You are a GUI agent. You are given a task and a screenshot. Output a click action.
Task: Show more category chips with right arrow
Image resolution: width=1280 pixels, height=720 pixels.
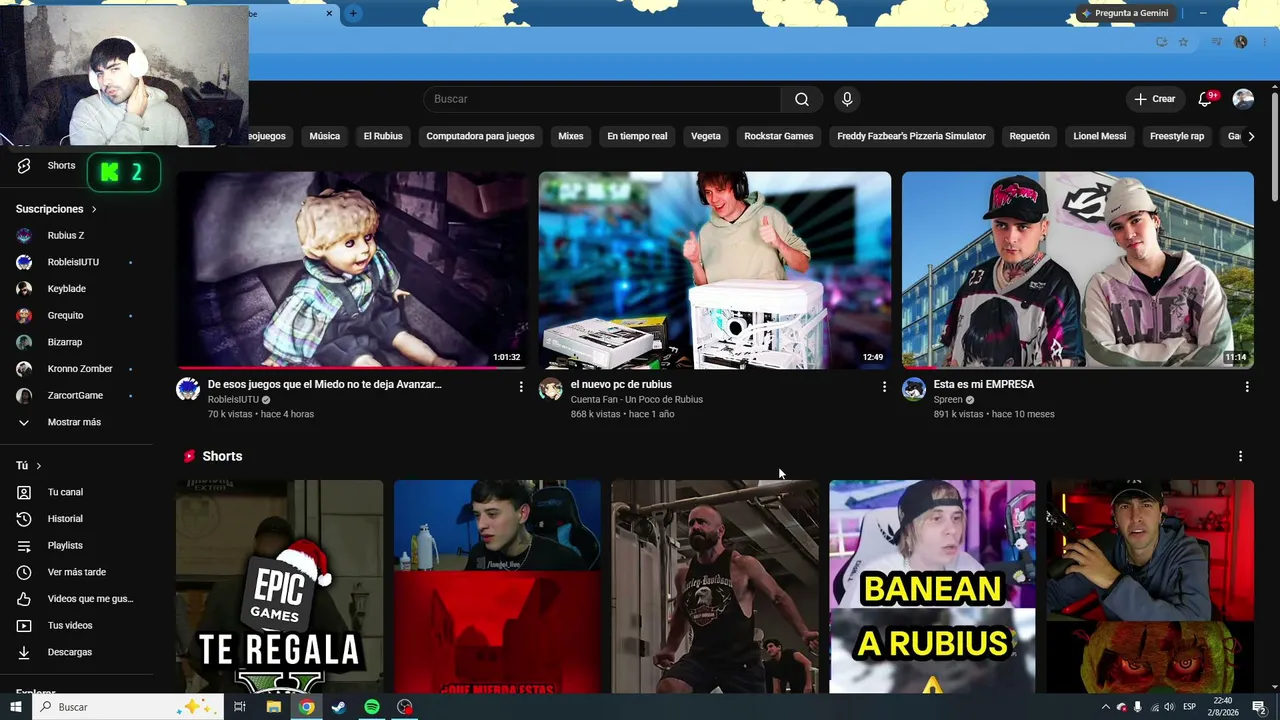[x=1251, y=136]
